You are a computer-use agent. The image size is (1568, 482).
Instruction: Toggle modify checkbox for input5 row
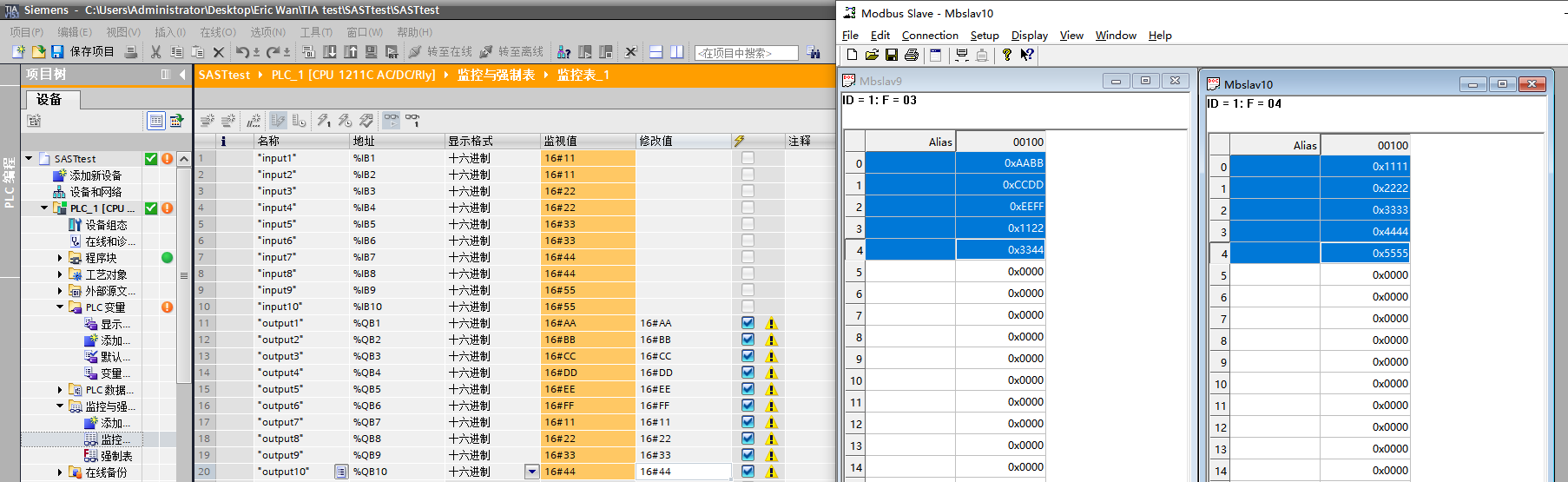(x=748, y=224)
